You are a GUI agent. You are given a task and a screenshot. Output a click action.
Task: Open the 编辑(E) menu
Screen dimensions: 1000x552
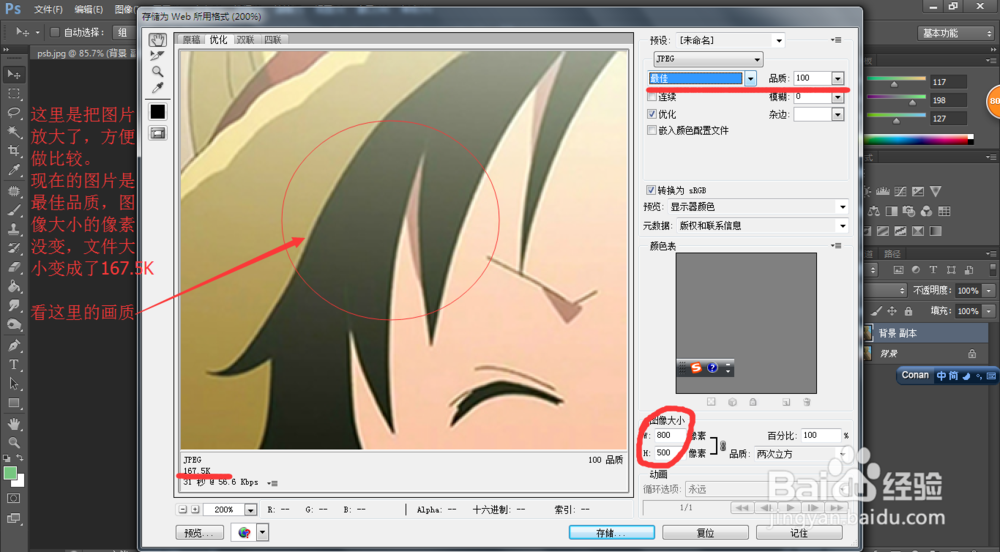pyautogui.click(x=89, y=10)
